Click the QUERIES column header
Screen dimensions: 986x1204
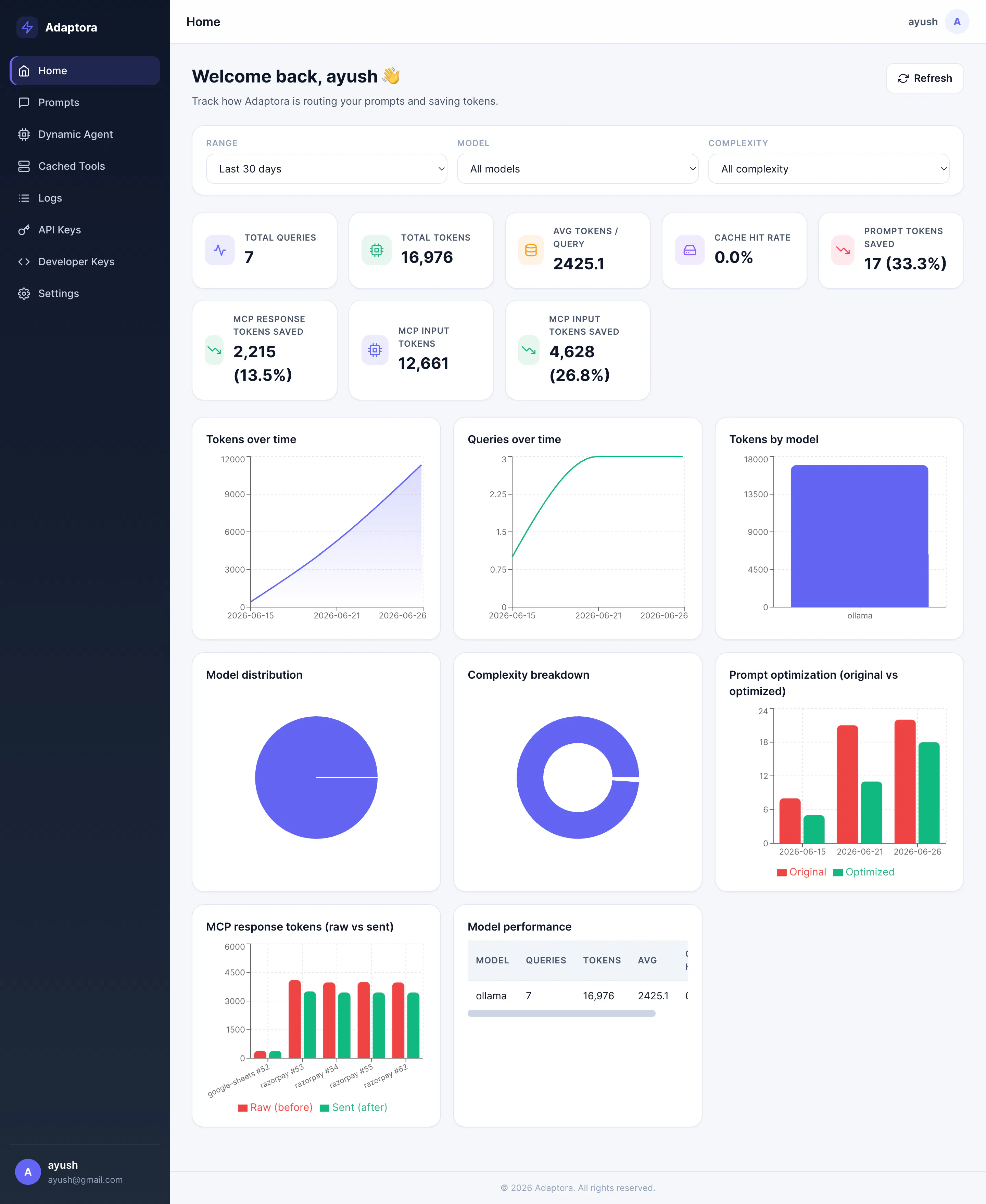point(546,960)
